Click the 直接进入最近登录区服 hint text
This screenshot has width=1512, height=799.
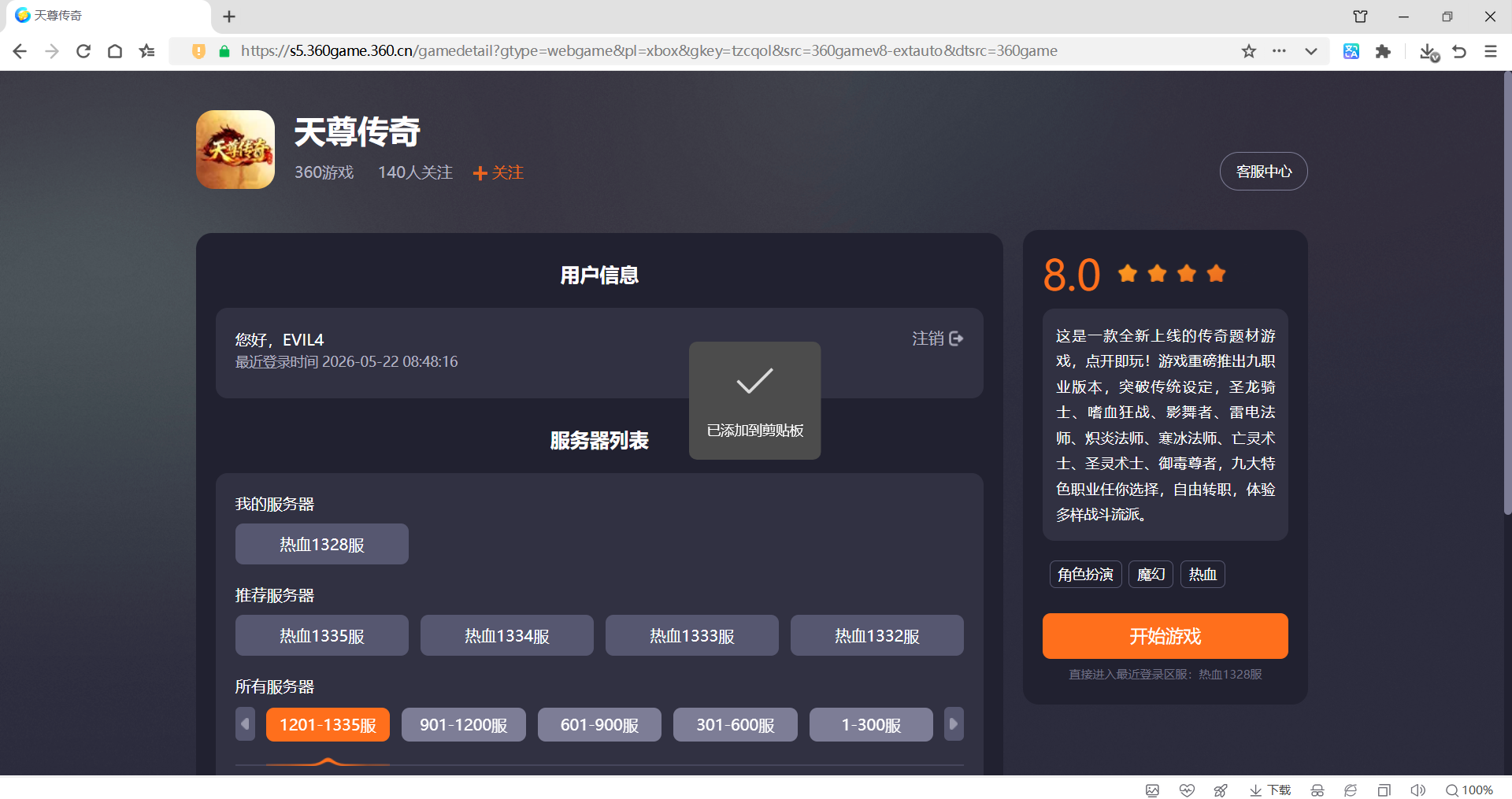click(x=1165, y=675)
